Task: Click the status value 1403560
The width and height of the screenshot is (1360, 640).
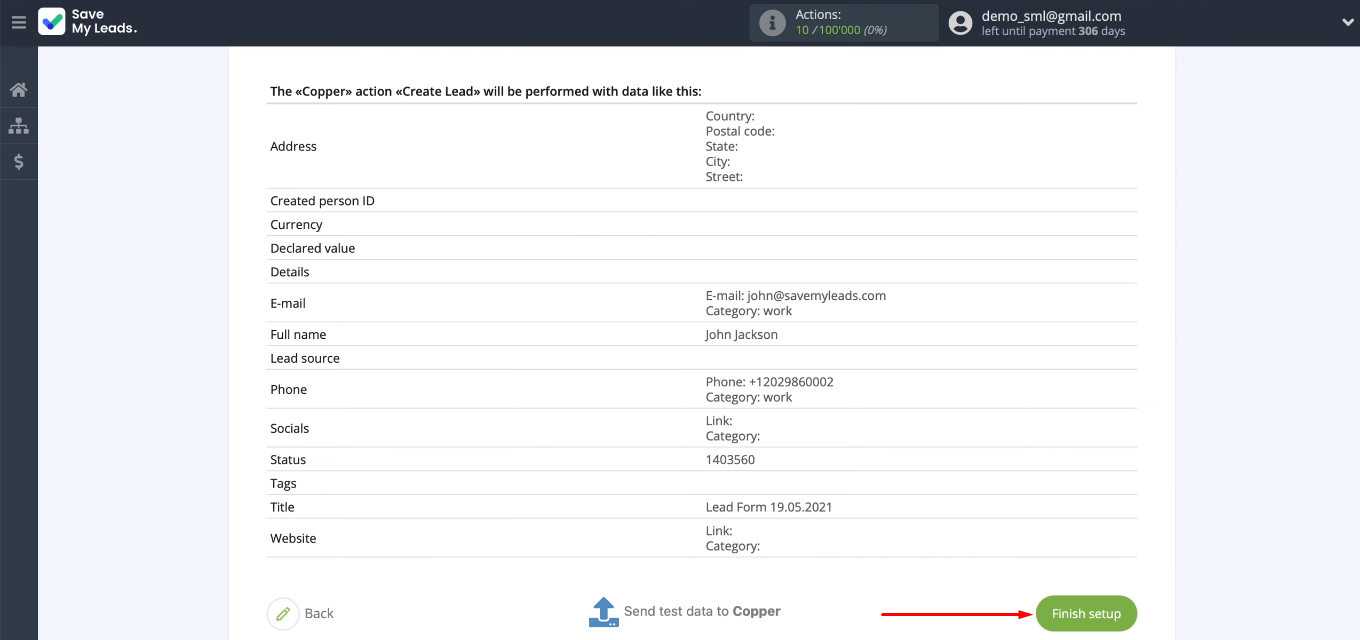Action: click(x=730, y=460)
